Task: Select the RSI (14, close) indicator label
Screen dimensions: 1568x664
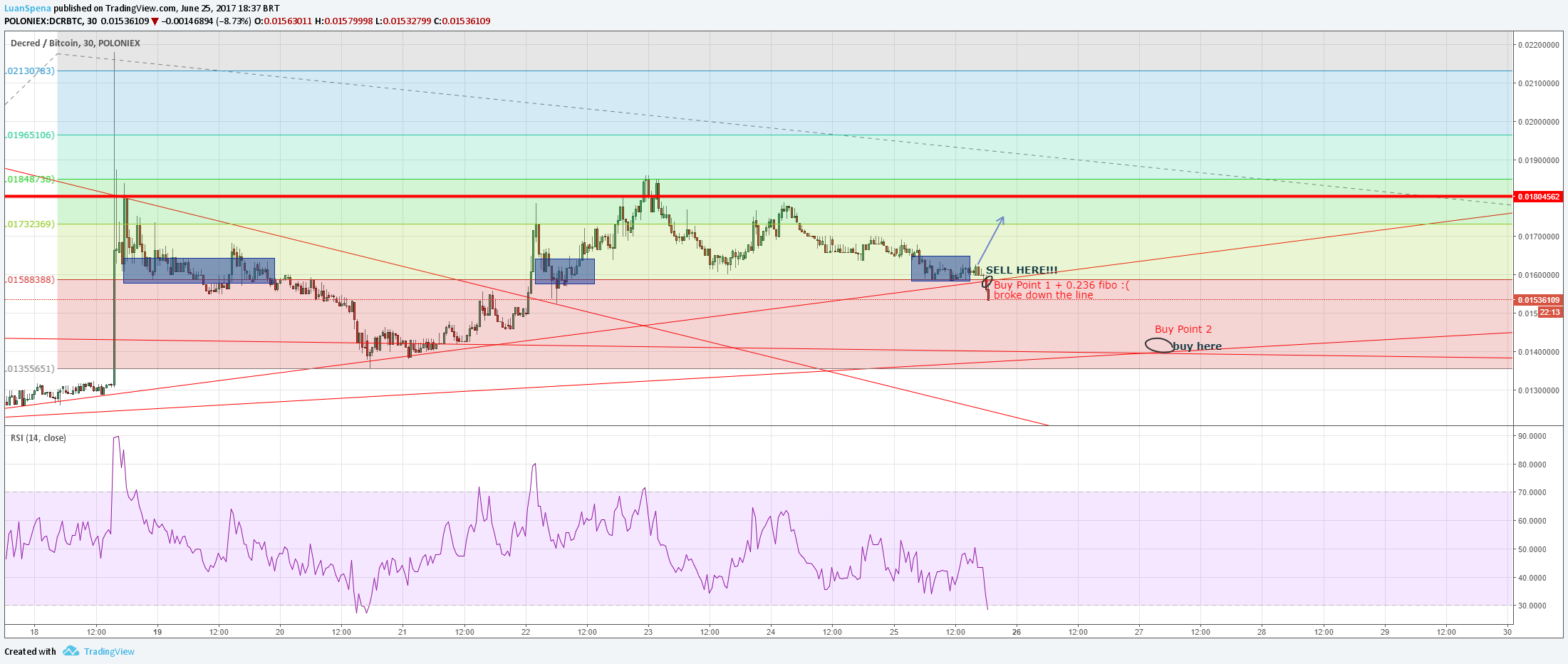Action: [x=38, y=438]
